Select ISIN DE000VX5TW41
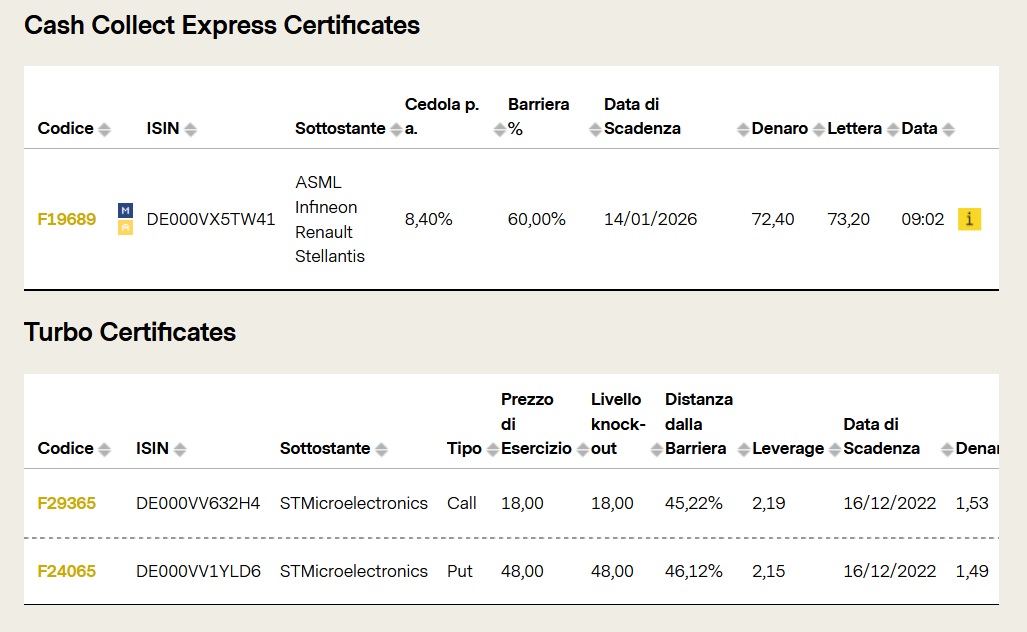The height and width of the screenshot is (632, 1027). (x=211, y=219)
